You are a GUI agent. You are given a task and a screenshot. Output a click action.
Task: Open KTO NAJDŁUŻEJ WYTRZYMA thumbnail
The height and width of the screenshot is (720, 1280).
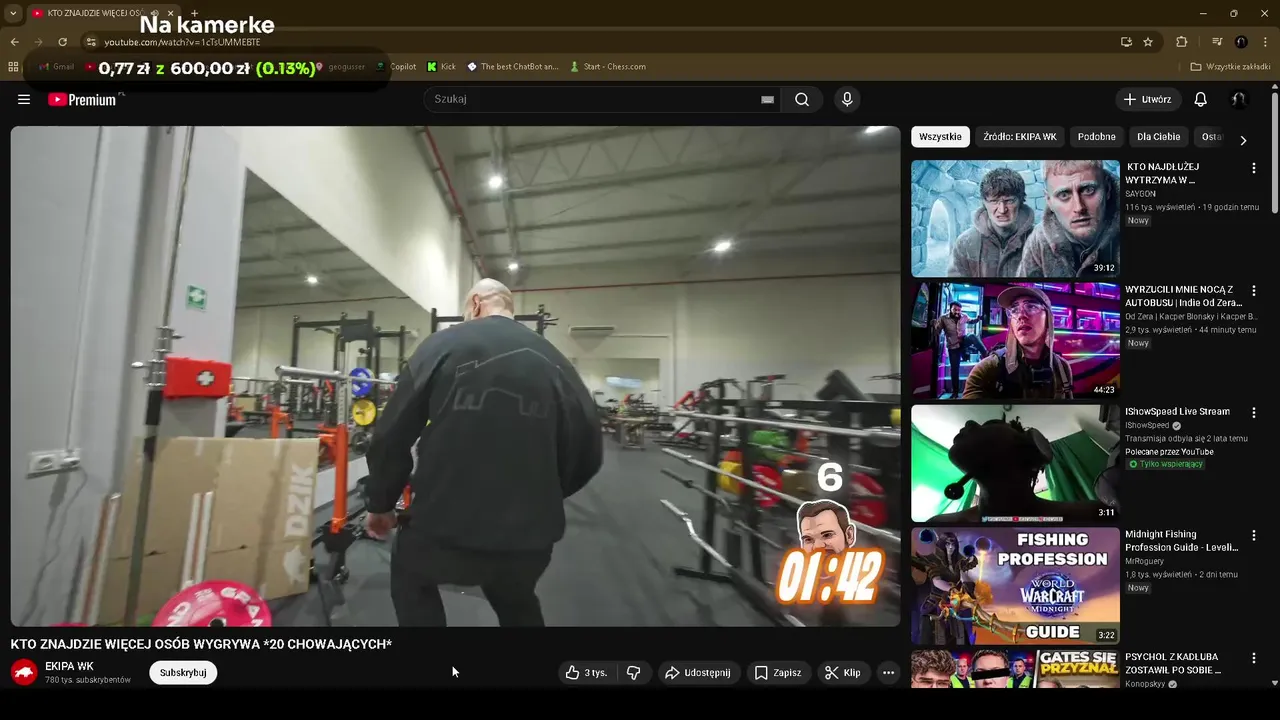coord(1015,218)
